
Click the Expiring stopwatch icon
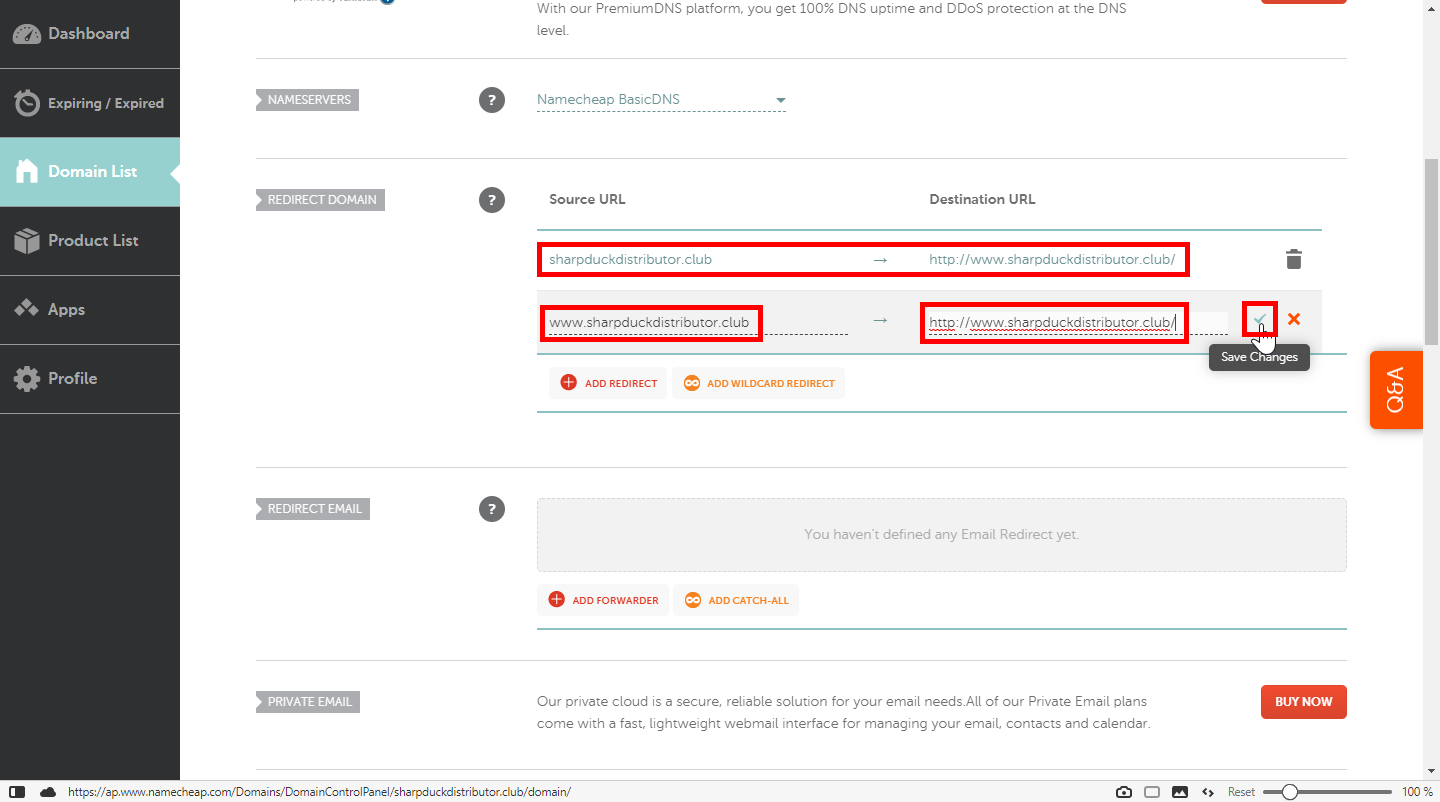click(x=27, y=103)
